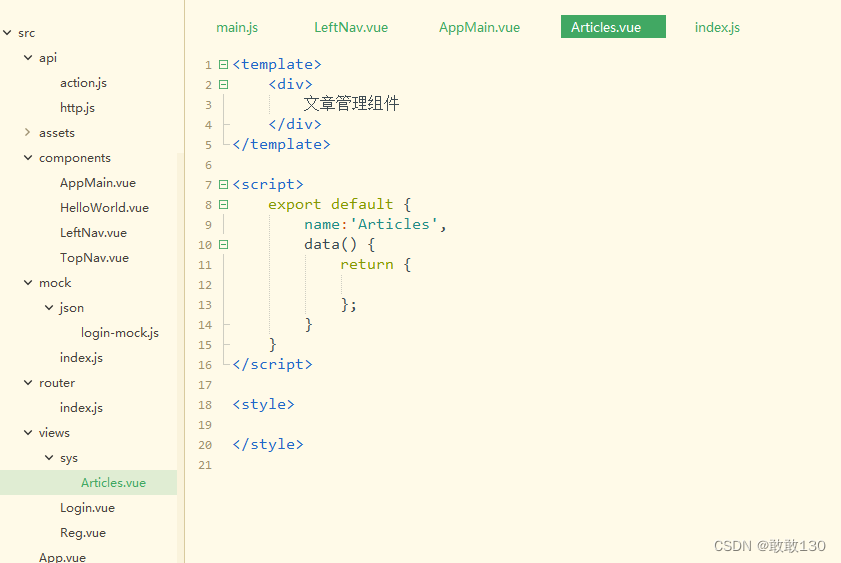Screen dimensions: 841x563
Task: Click the file tree vertical scrollbar
Action: click(180, 357)
